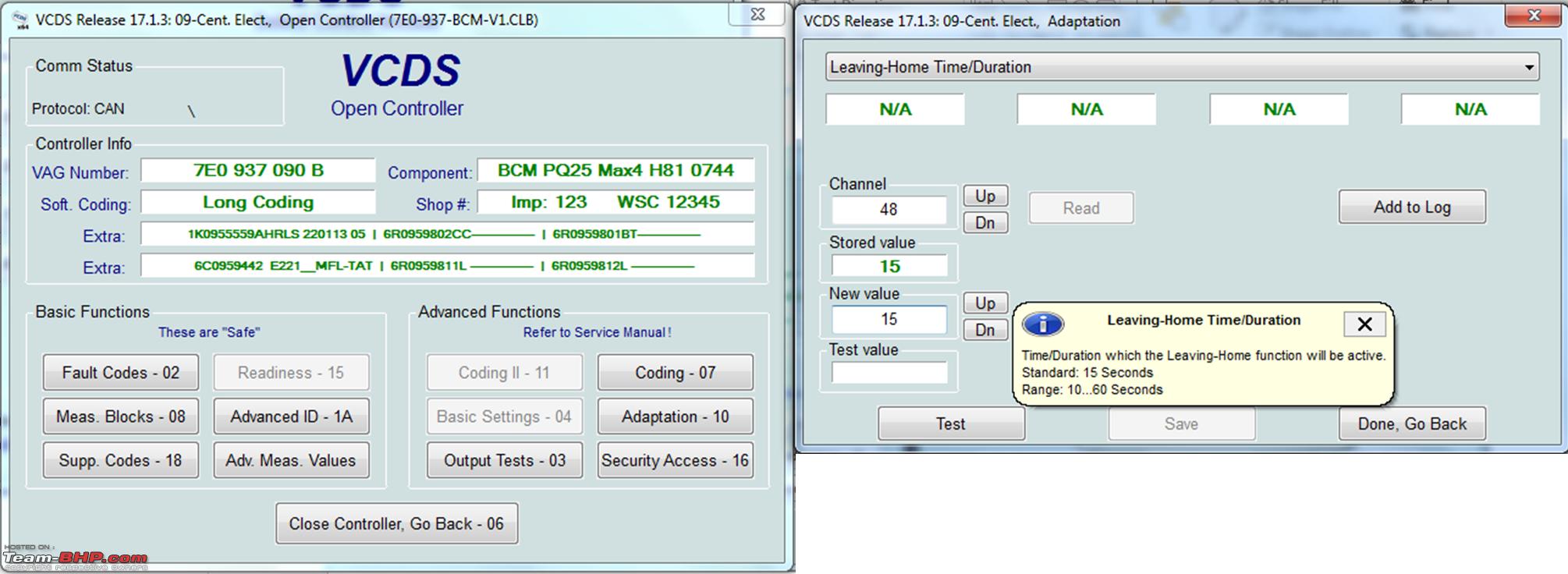Viewport: 1568px width, 574px height.
Task: Raise the New value with its Up button
Action: pos(985,303)
